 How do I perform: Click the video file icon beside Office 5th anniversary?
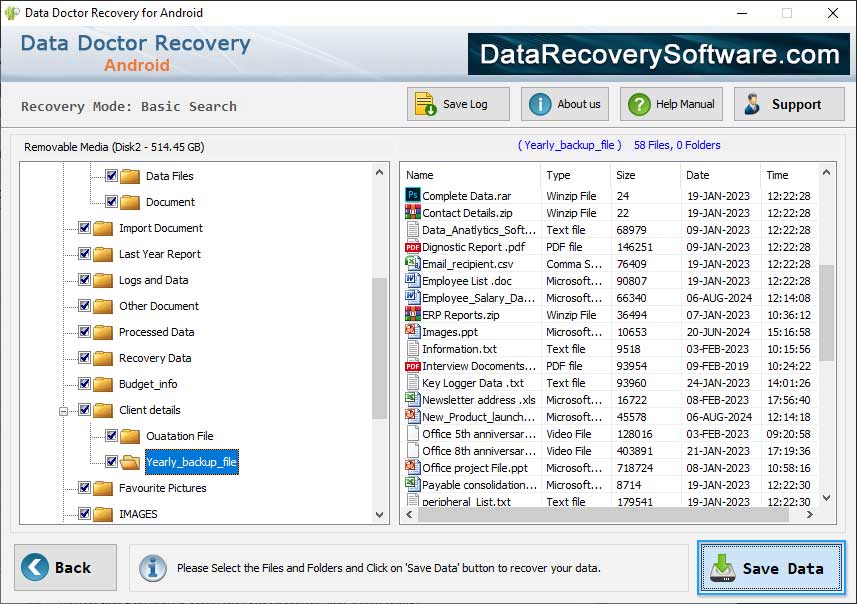point(414,434)
